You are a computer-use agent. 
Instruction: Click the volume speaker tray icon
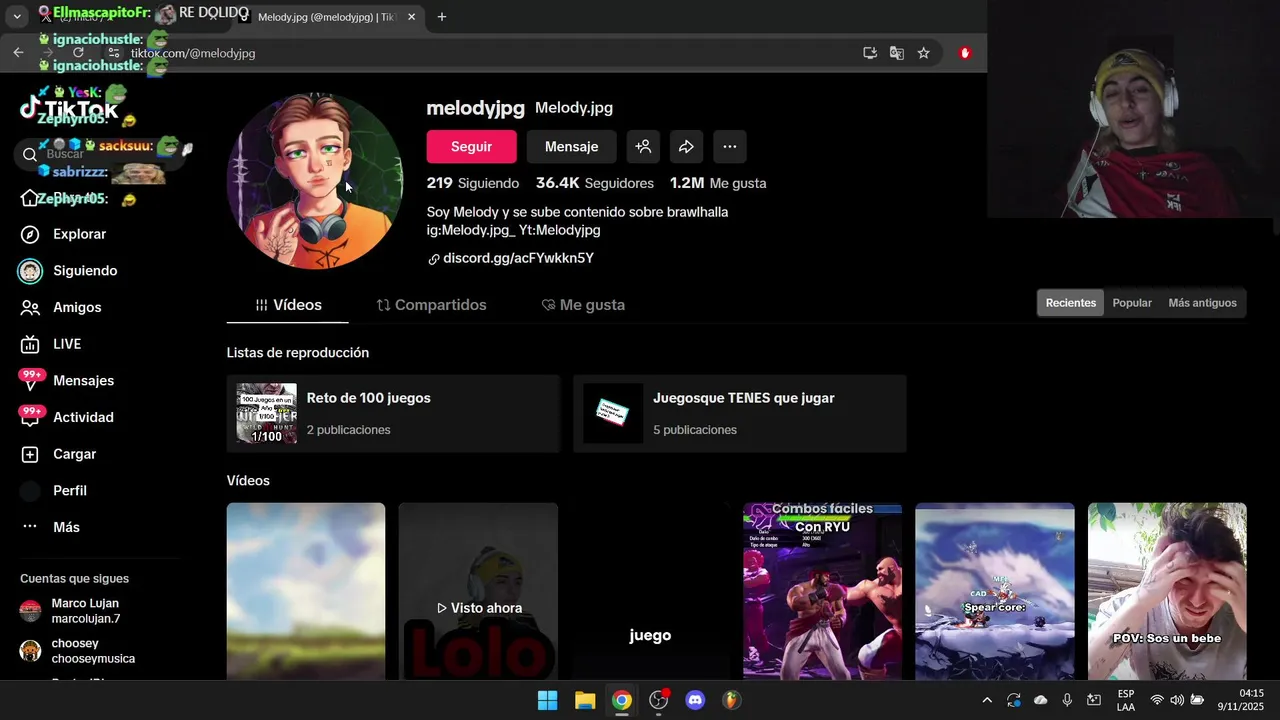click(x=1177, y=700)
